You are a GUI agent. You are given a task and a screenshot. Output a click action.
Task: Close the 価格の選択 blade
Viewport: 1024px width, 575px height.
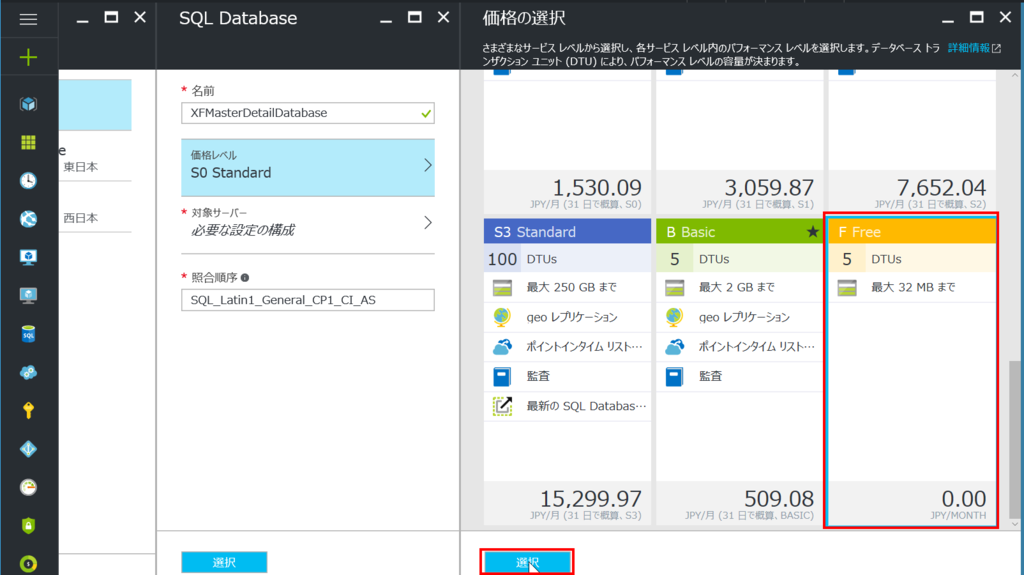coord(1005,18)
